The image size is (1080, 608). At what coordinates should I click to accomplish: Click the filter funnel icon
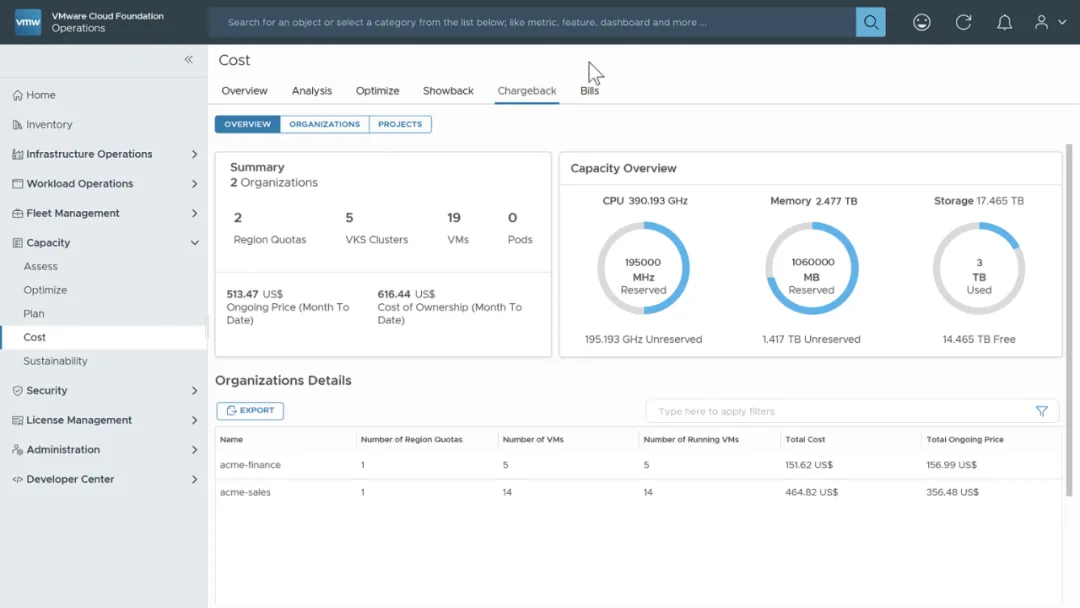[x=1041, y=411]
